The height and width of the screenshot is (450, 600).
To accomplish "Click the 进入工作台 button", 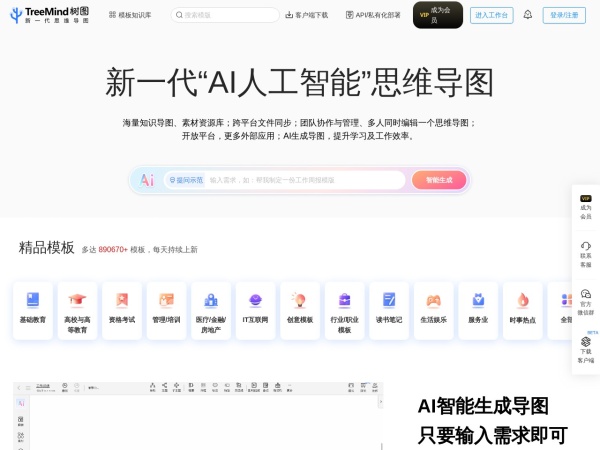I will tap(492, 15).
